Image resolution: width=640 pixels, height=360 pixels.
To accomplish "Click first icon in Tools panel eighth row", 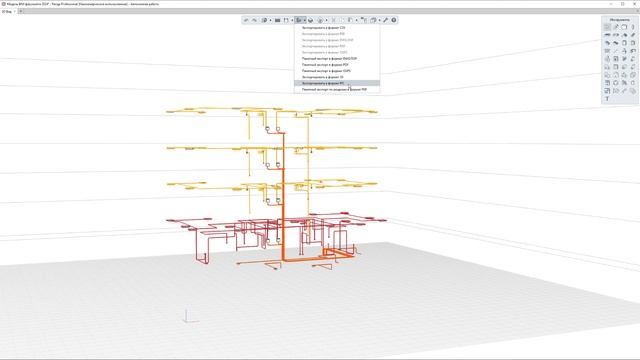I will point(607,83).
